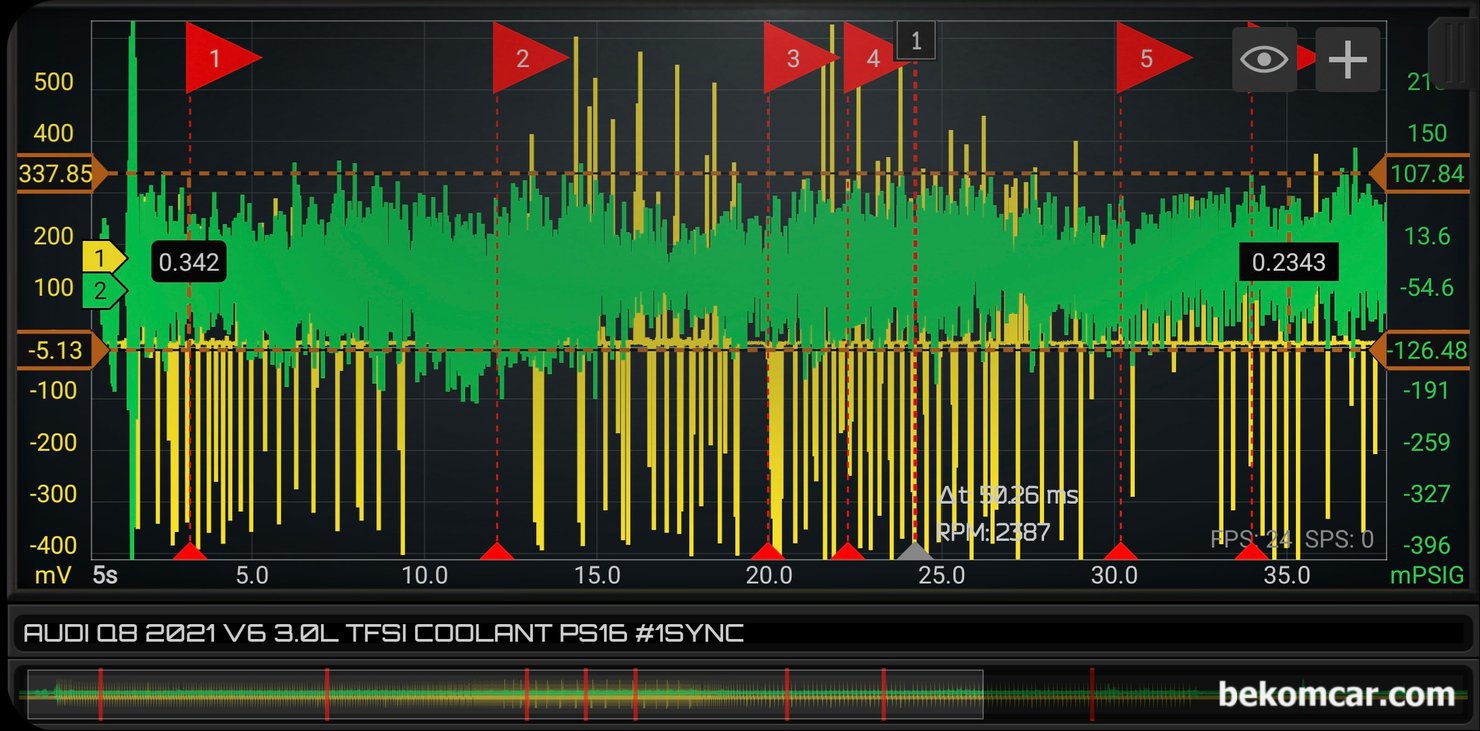Select red flag marker 1
1480x731 pixels.
223,58
